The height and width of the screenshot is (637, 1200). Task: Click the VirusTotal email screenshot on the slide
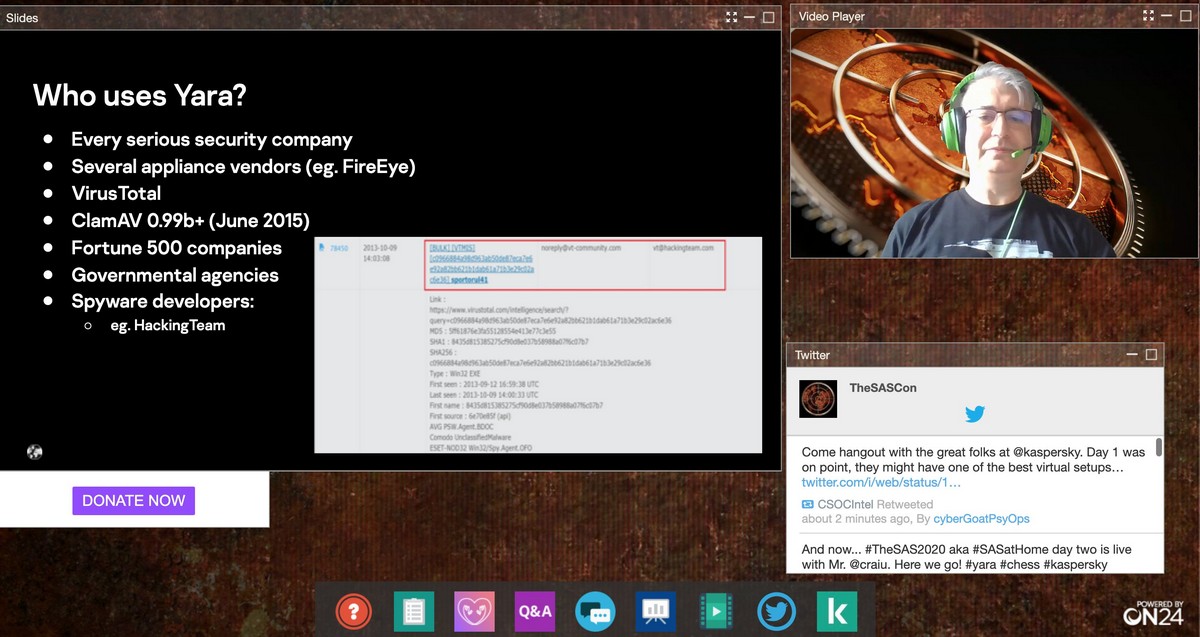tap(538, 345)
